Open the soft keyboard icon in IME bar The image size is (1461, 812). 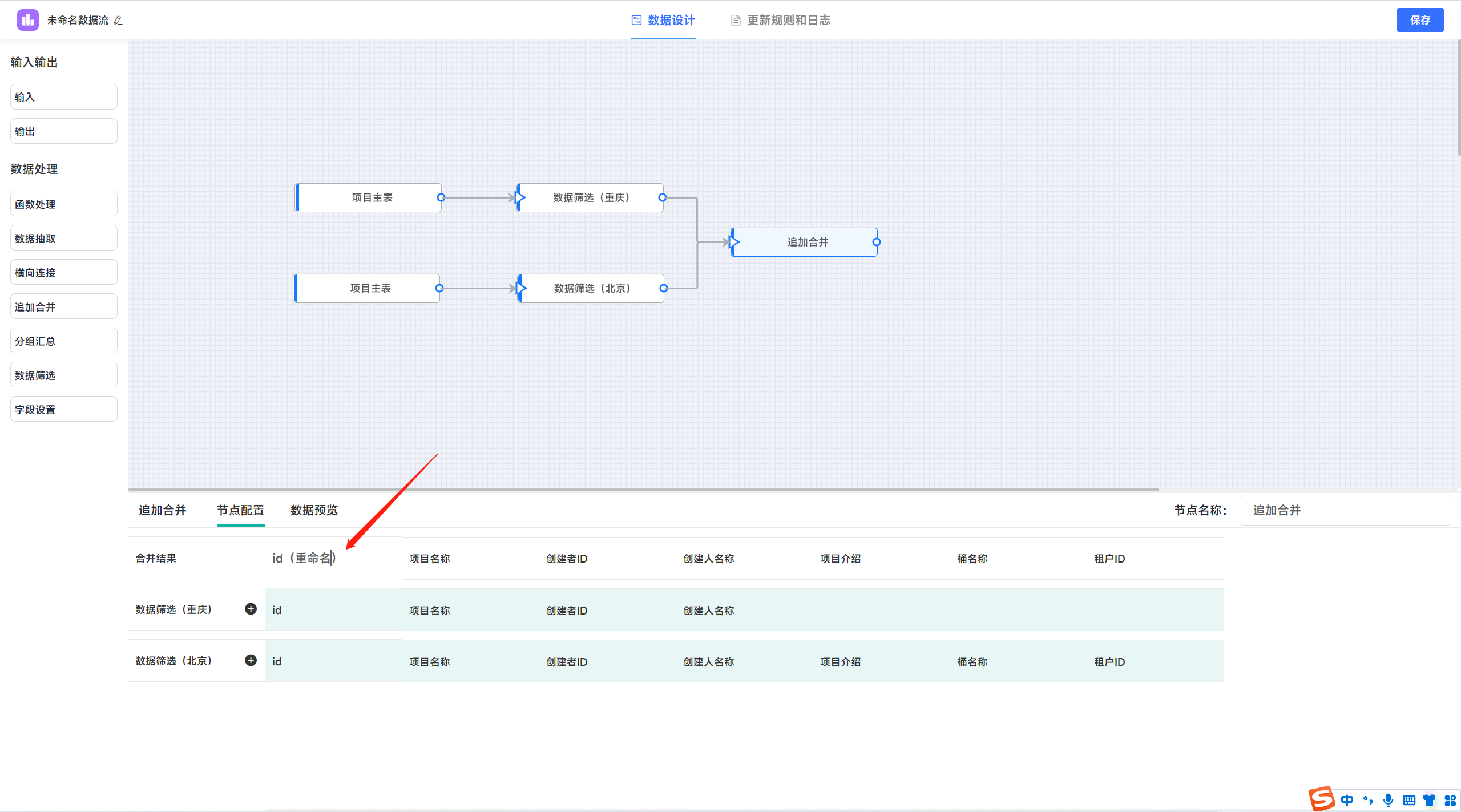(1409, 800)
